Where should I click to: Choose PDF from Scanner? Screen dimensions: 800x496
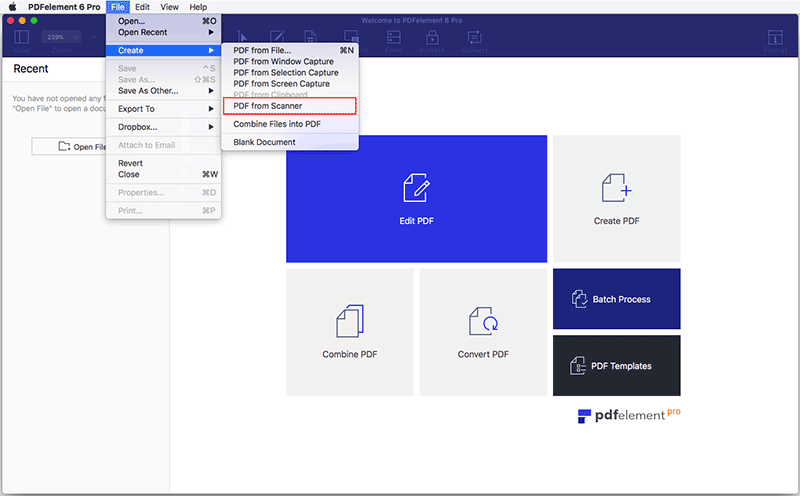(290, 106)
